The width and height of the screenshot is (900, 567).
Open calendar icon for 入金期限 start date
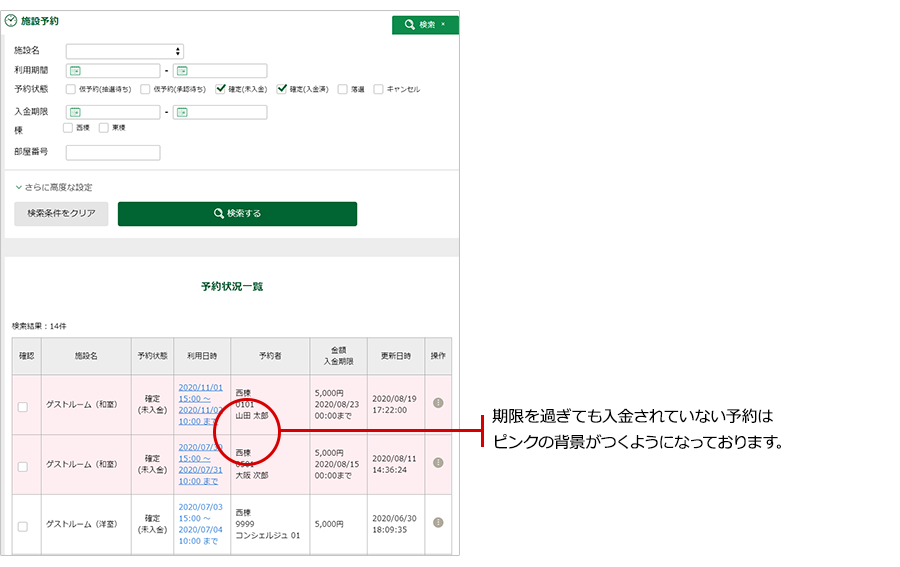75,112
